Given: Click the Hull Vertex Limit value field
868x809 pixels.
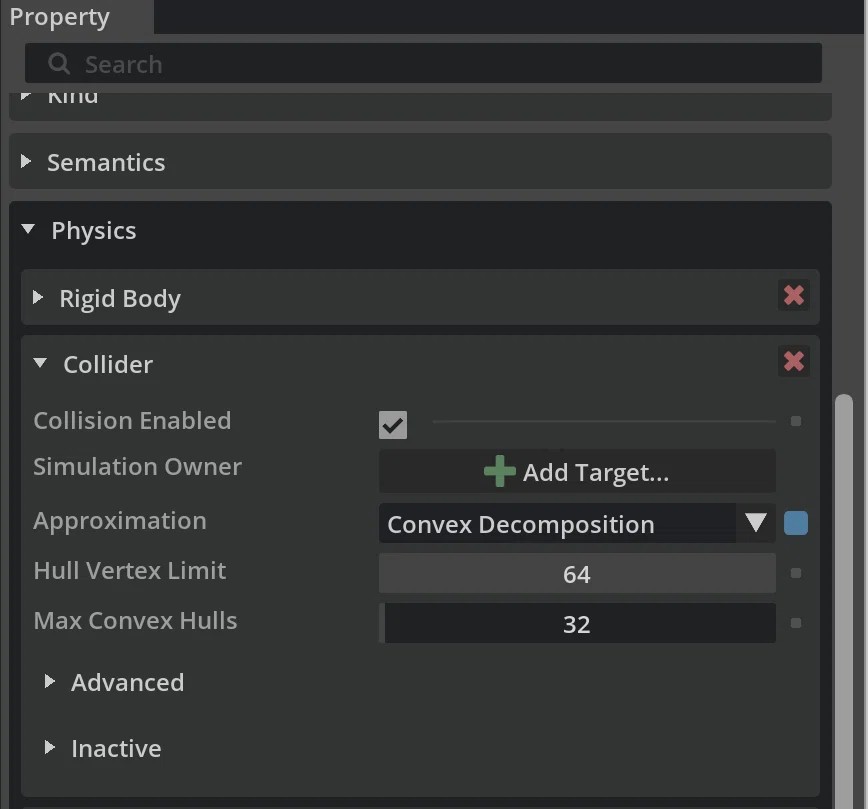Looking at the screenshot, I should tap(577, 573).
